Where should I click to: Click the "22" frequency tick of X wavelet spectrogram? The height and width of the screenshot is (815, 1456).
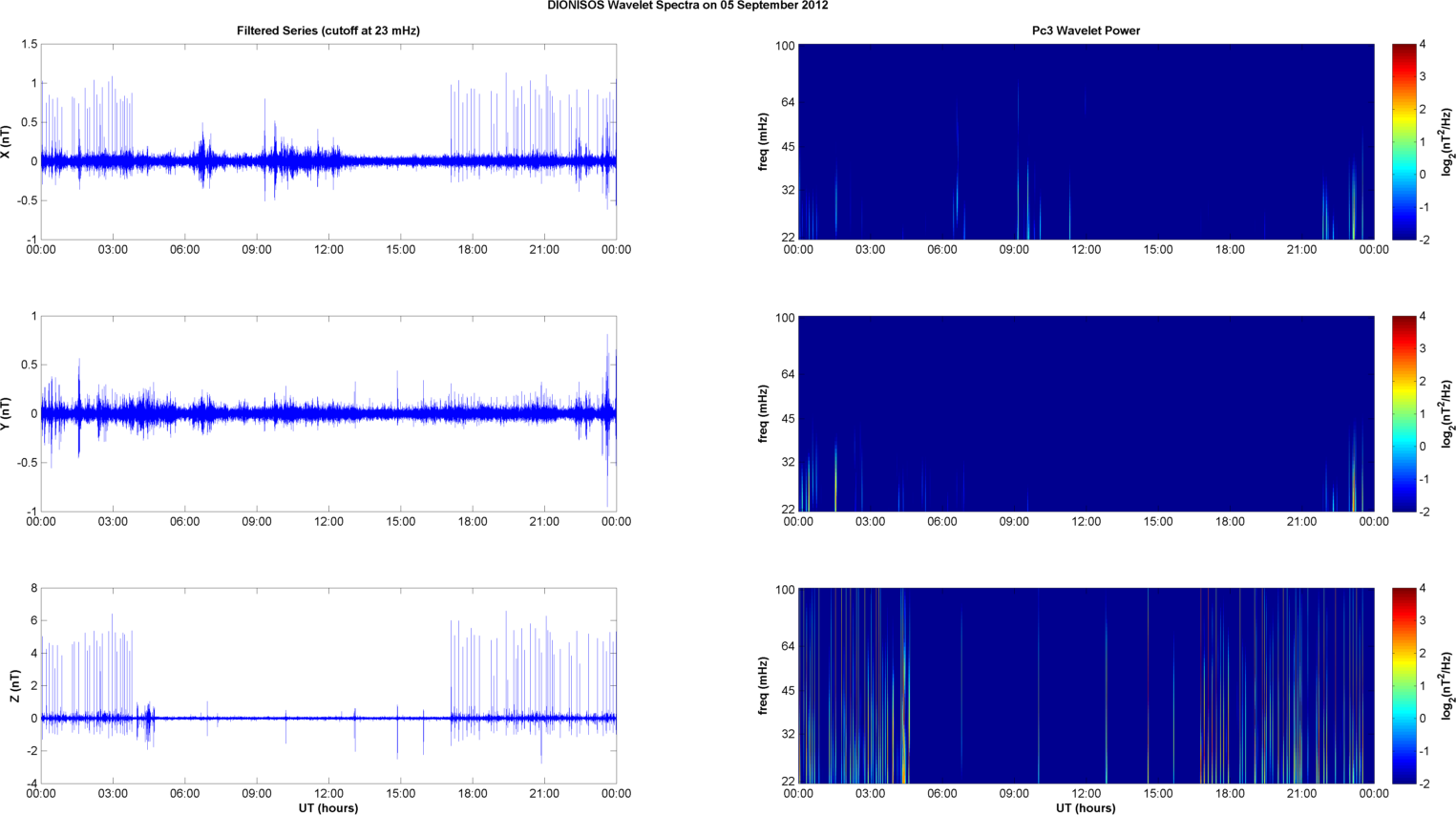(788, 238)
